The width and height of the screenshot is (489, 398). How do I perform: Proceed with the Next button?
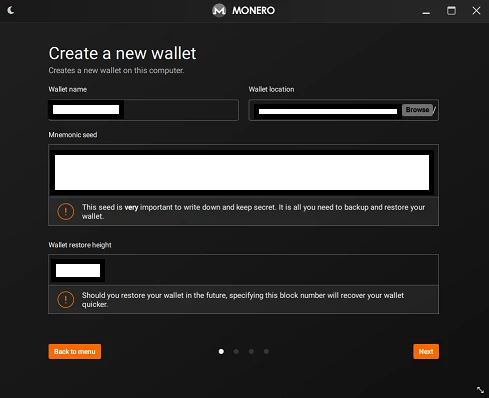tap(426, 351)
